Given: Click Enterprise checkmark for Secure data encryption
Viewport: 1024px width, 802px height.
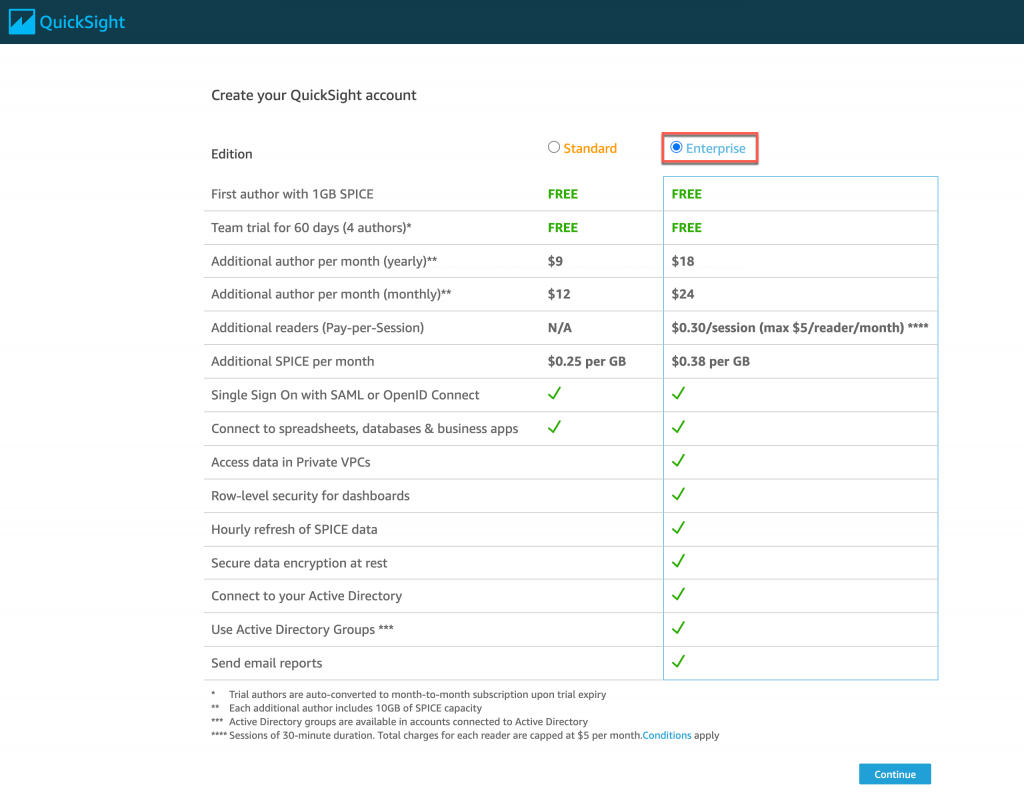Looking at the screenshot, I should click(678, 561).
